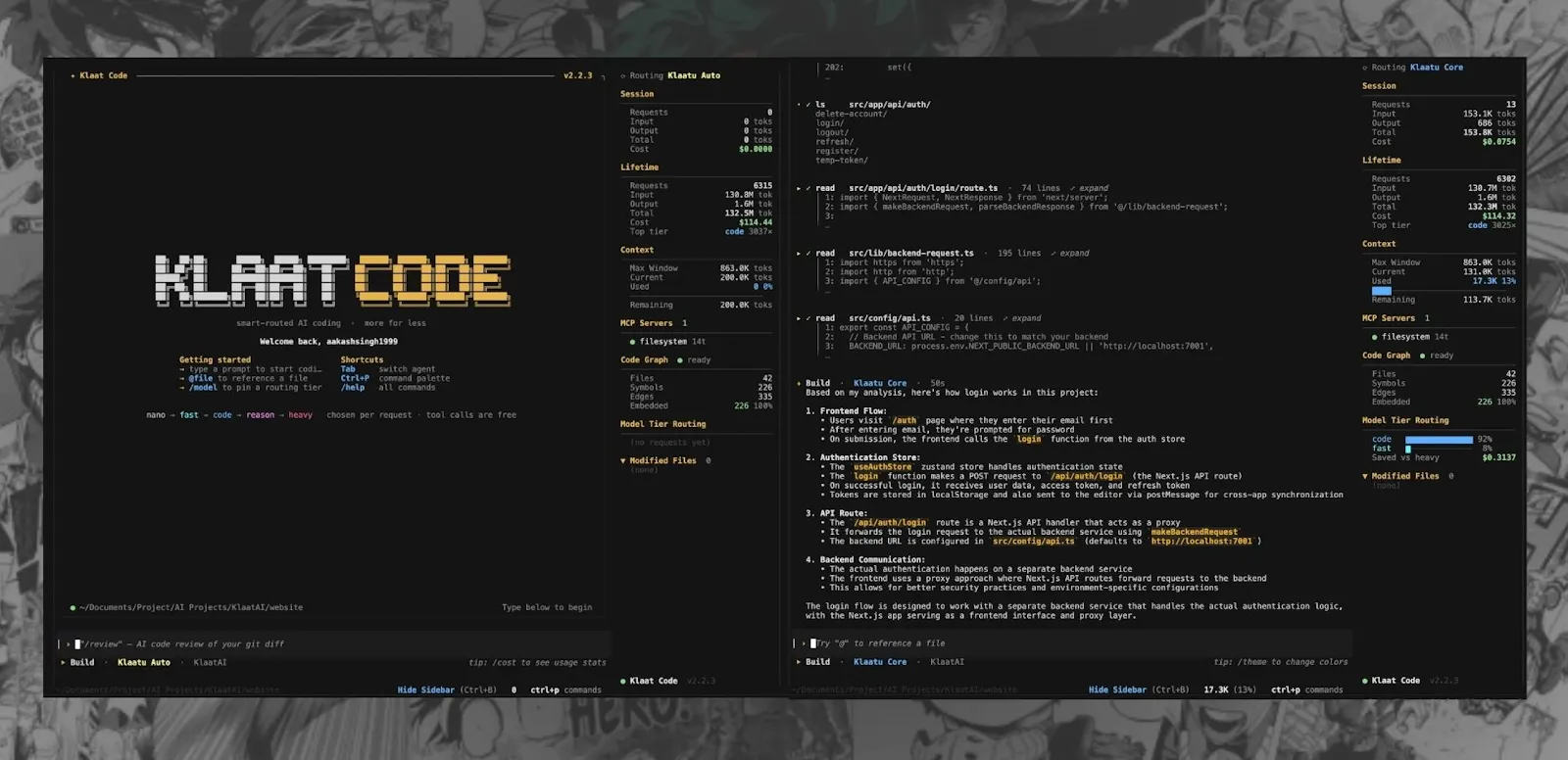Select the reason tier in tier chain
The width and height of the screenshot is (1568, 760).
coord(260,415)
